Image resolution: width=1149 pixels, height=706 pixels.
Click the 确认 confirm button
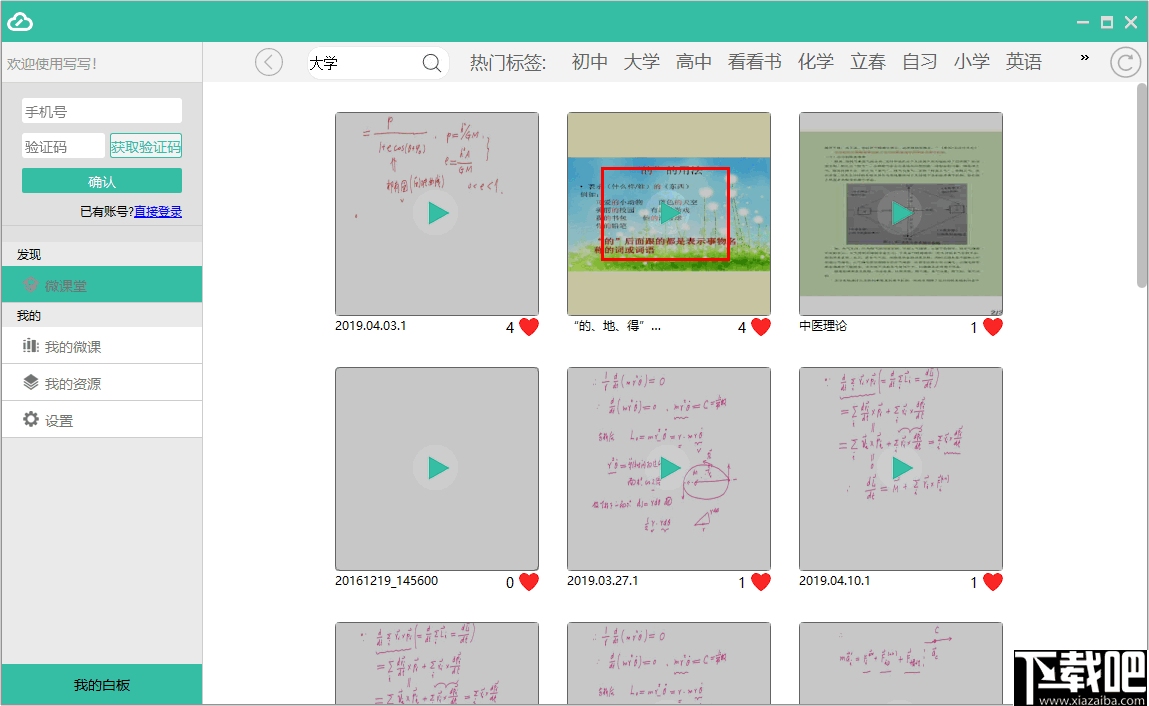coord(102,181)
